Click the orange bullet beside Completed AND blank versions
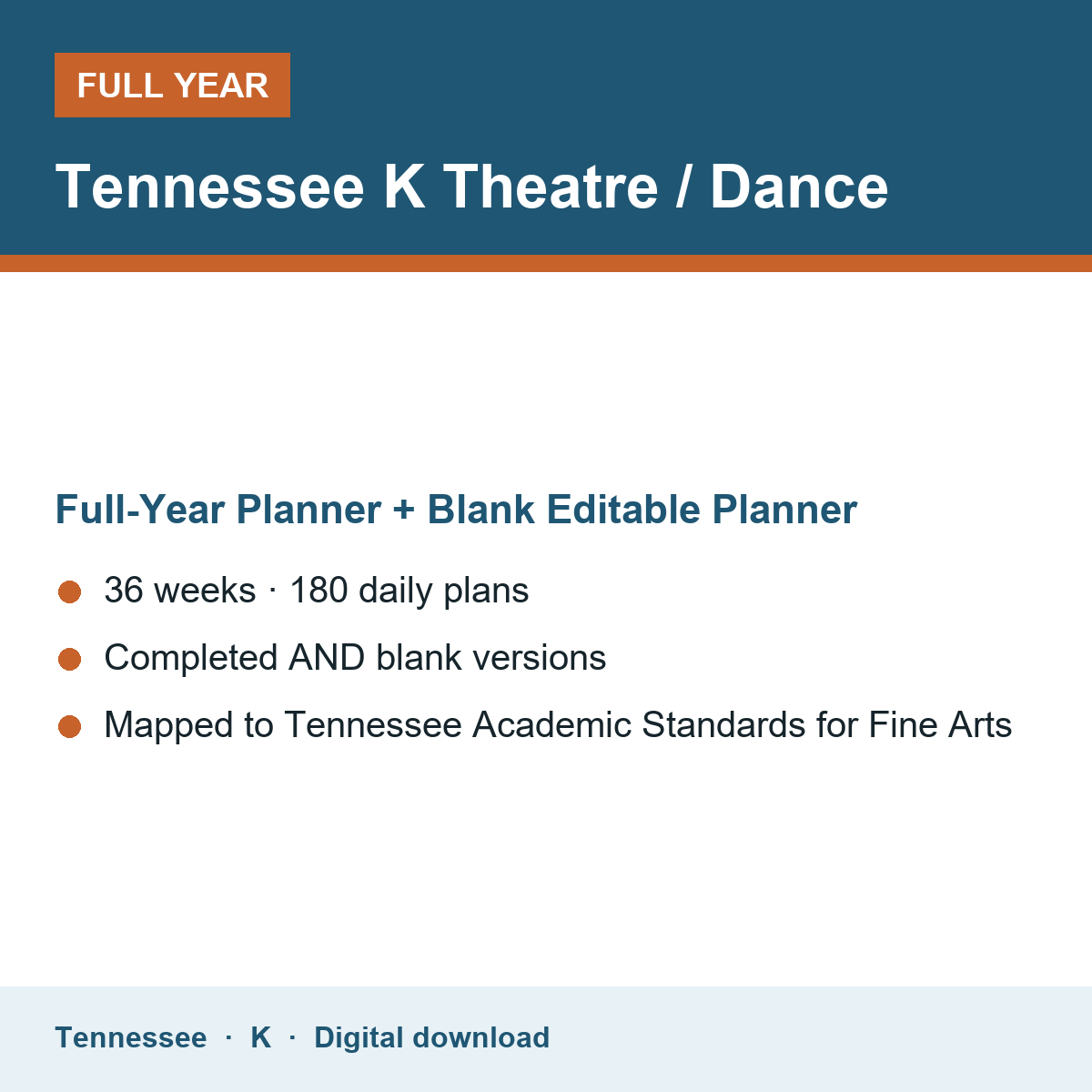This screenshot has height=1092, width=1092. [70, 659]
